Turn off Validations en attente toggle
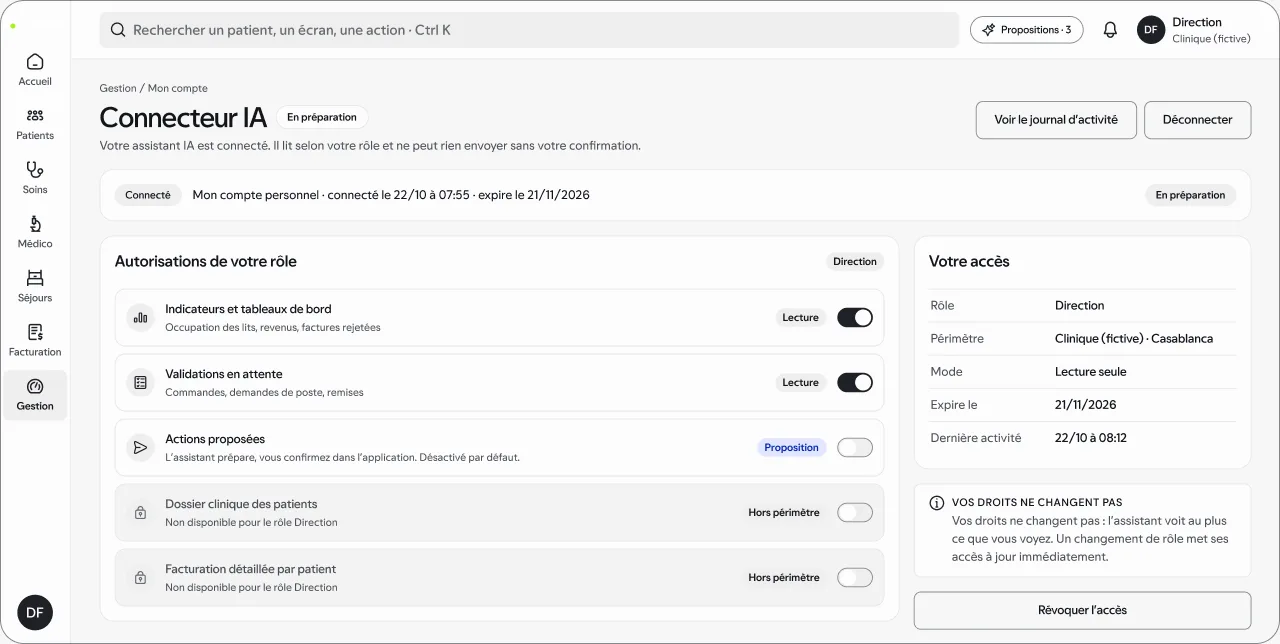Viewport: 1280px width, 644px height. click(855, 383)
